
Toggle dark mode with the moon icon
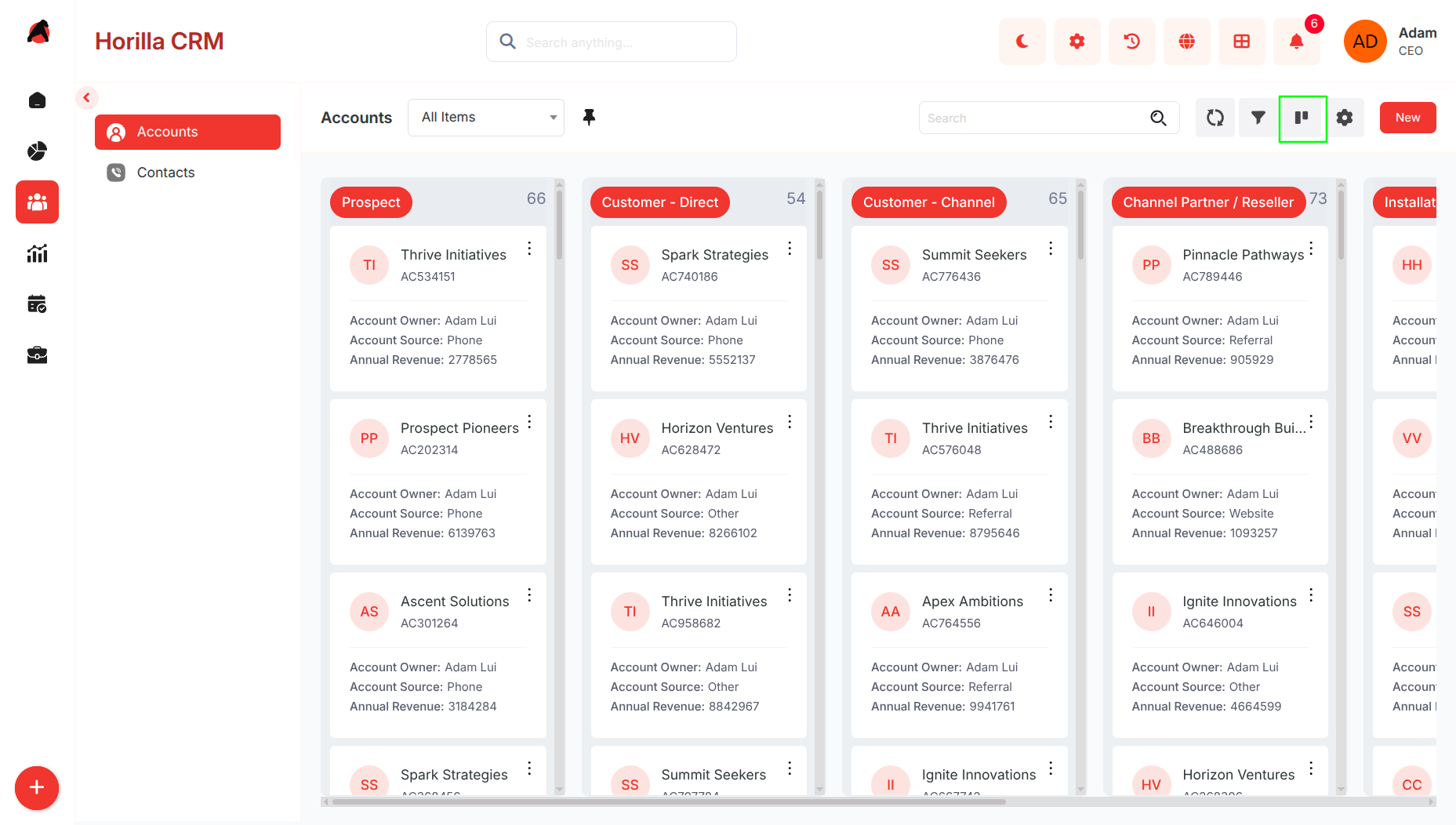pos(1022,42)
